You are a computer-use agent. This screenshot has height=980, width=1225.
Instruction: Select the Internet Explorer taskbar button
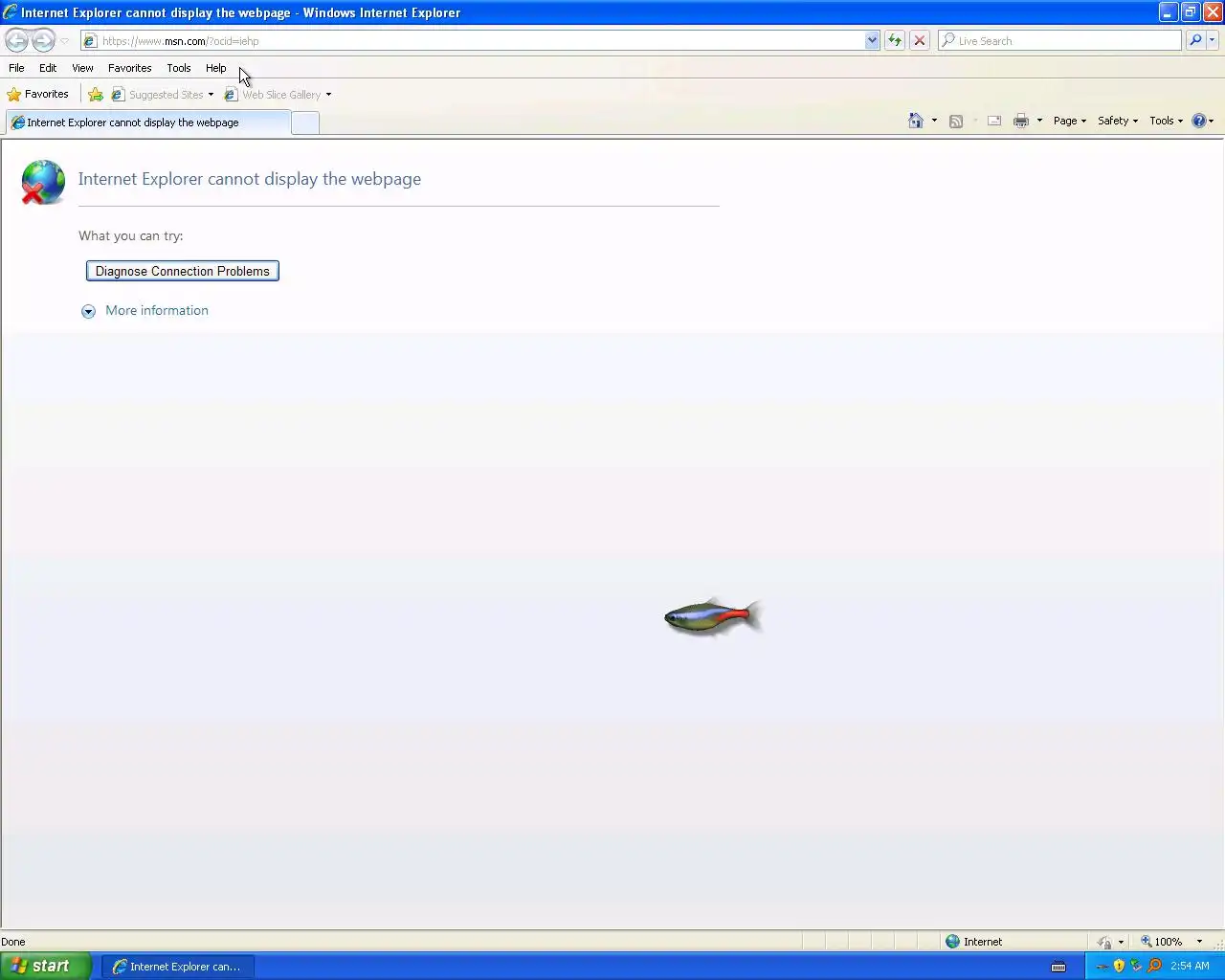pos(177,967)
